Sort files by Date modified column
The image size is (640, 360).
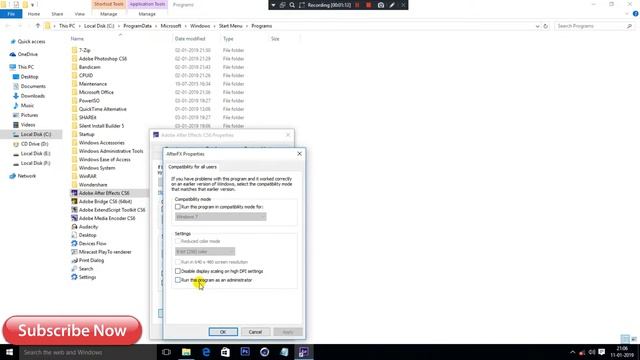(190, 39)
